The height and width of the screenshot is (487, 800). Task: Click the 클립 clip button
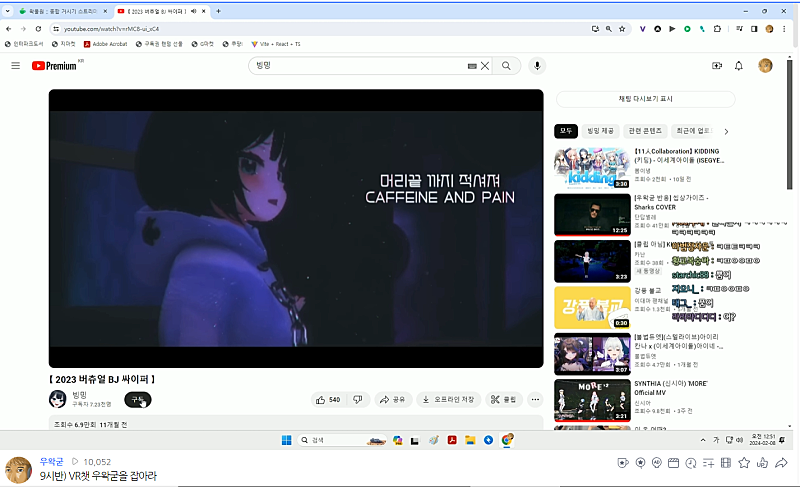pyautogui.click(x=503, y=400)
